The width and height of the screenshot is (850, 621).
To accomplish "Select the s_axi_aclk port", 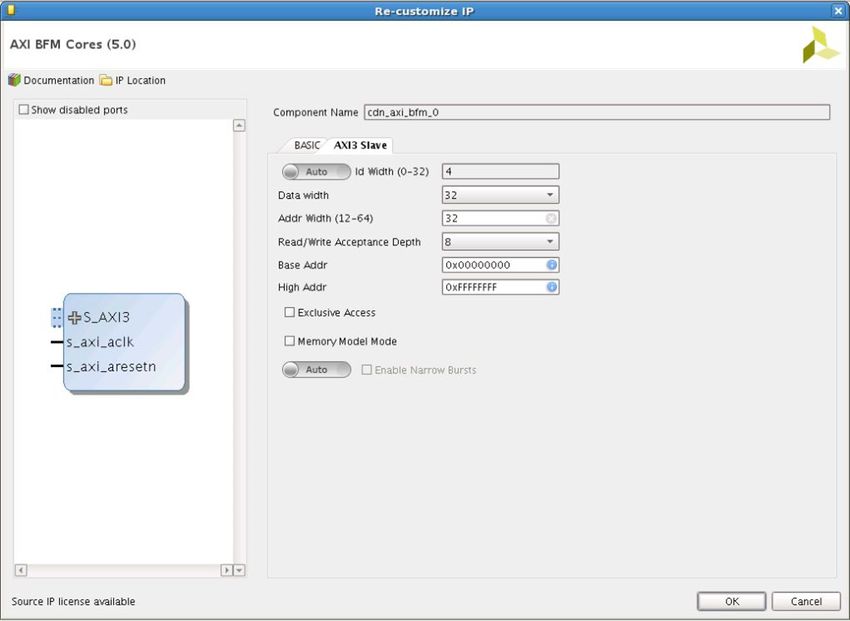I will pyautogui.click(x=100, y=342).
